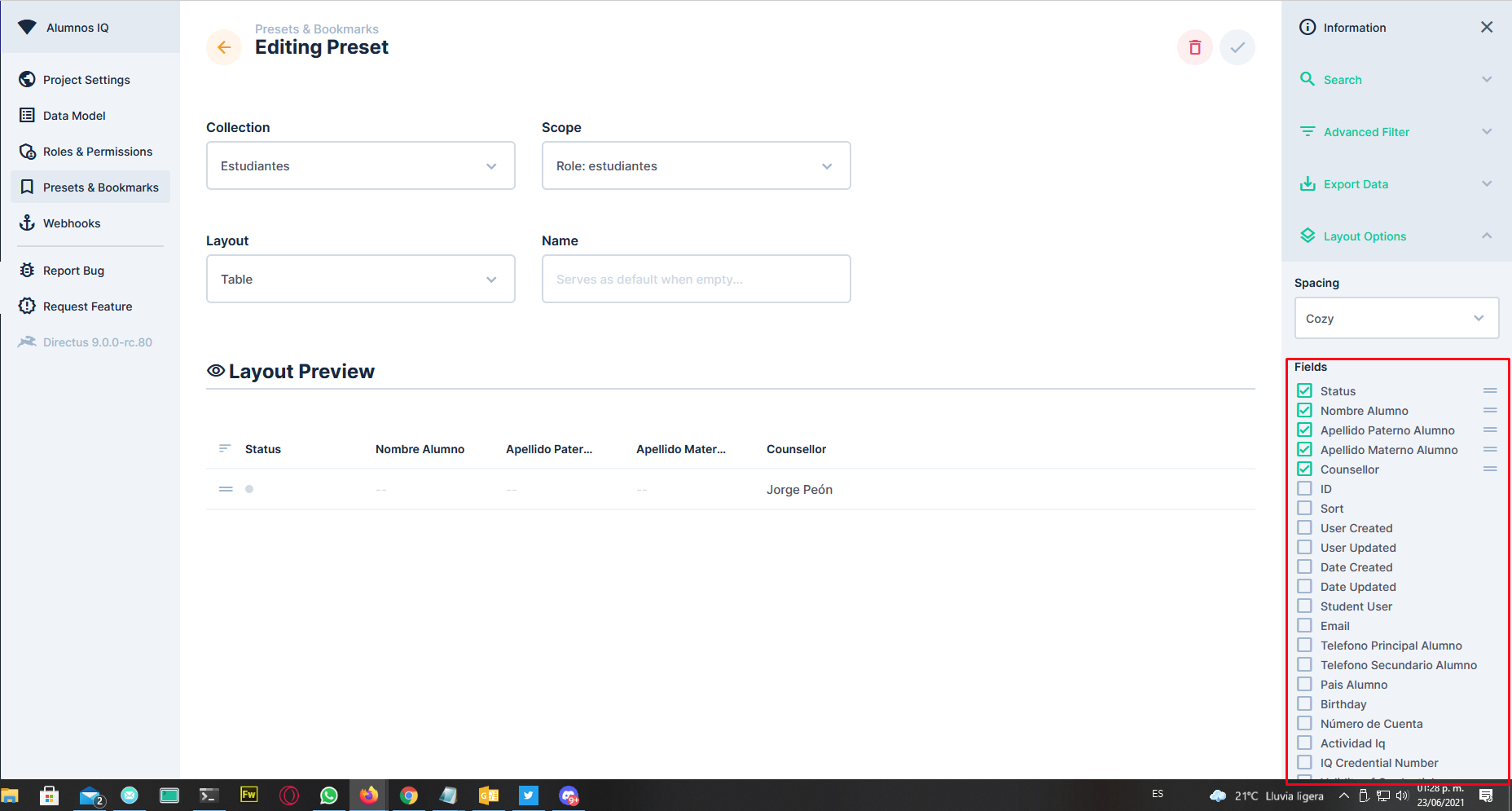Open WhatsApp from the taskbar
This screenshot has height=811, width=1512.
pyautogui.click(x=329, y=795)
